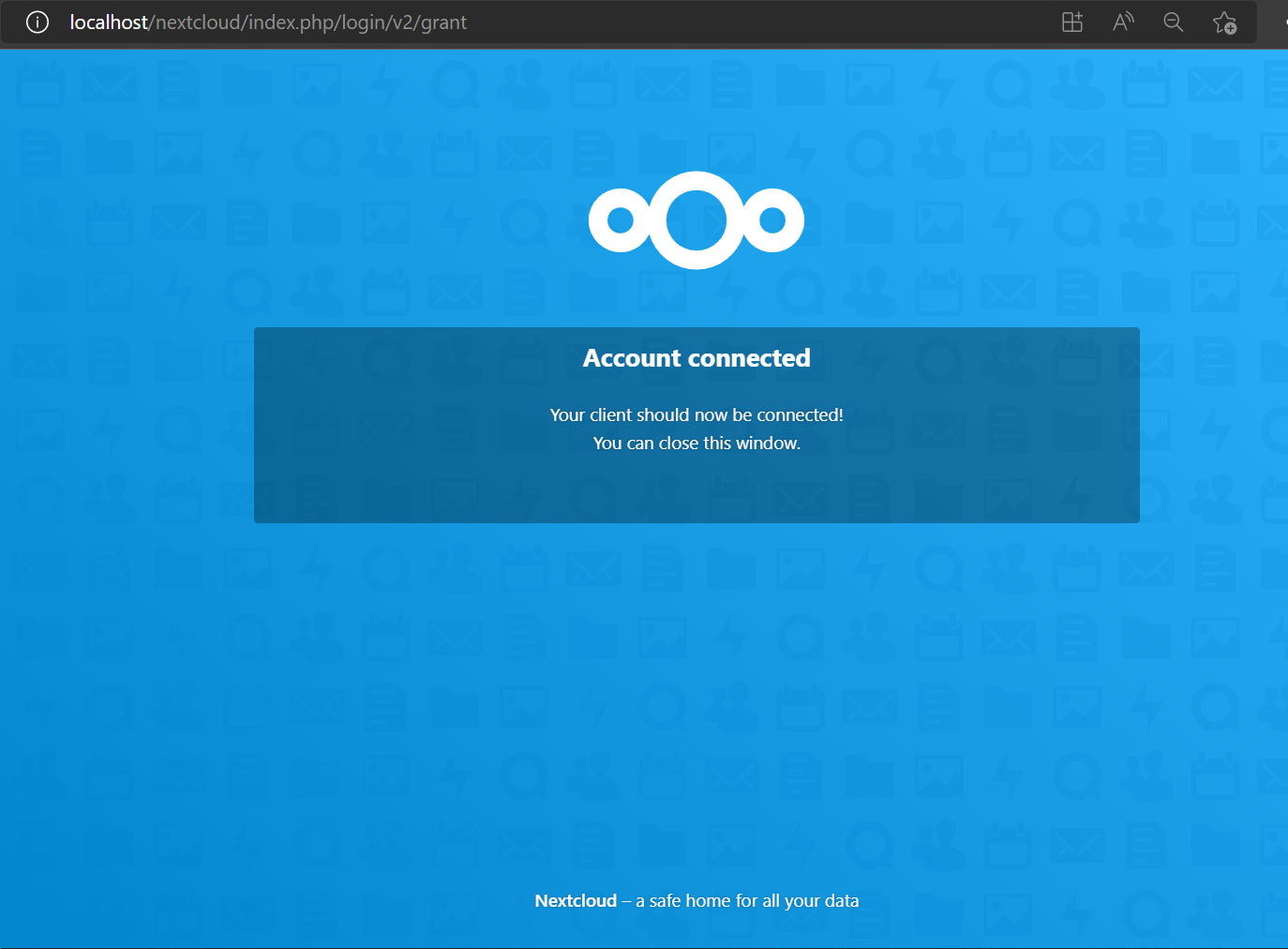Add this page to favorites with the star icon
The height and width of the screenshot is (949, 1288).
pos(1224,22)
